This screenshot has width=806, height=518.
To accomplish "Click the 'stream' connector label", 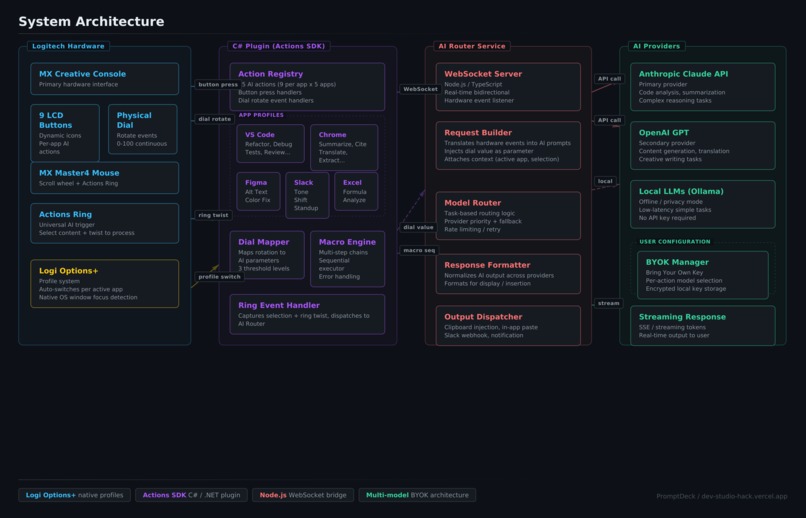I will [609, 303].
